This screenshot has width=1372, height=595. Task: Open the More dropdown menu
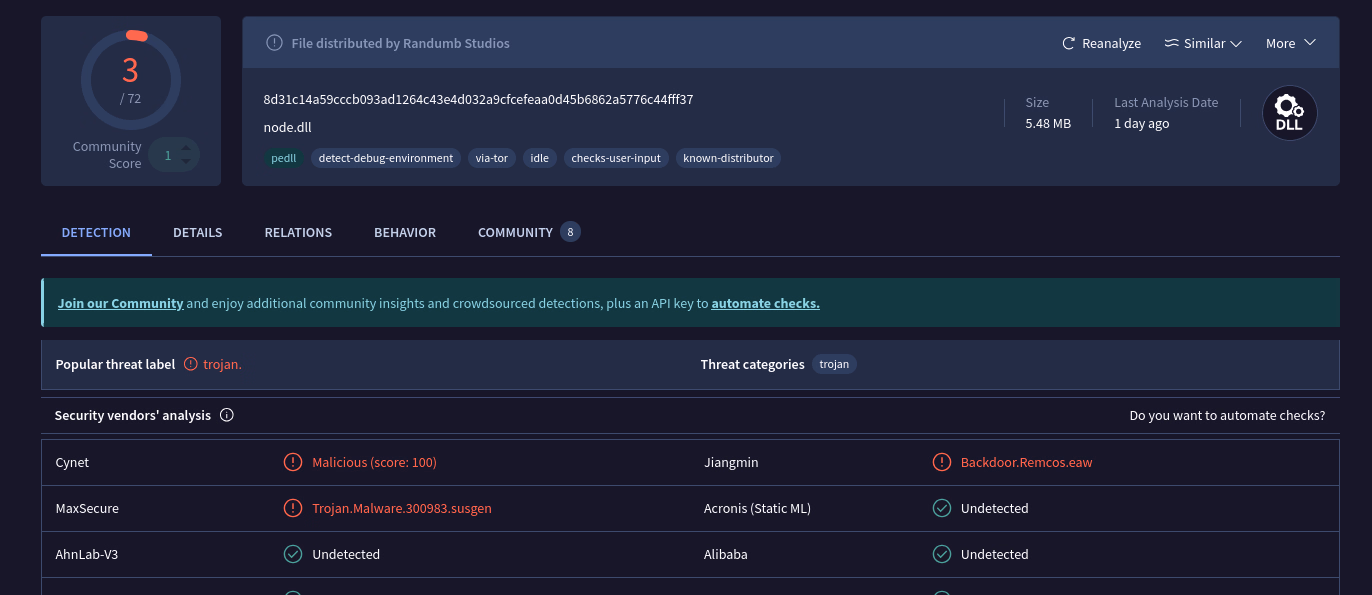pyautogui.click(x=1290, y=44)
